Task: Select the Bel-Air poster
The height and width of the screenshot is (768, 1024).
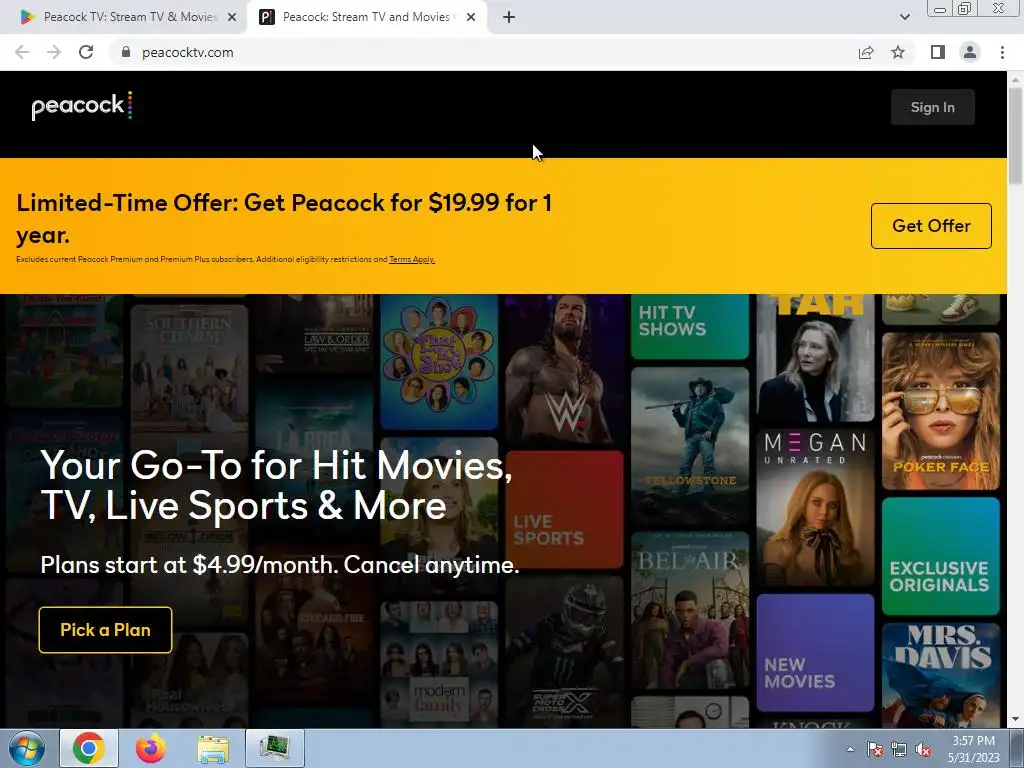Action: click(690, 610)
